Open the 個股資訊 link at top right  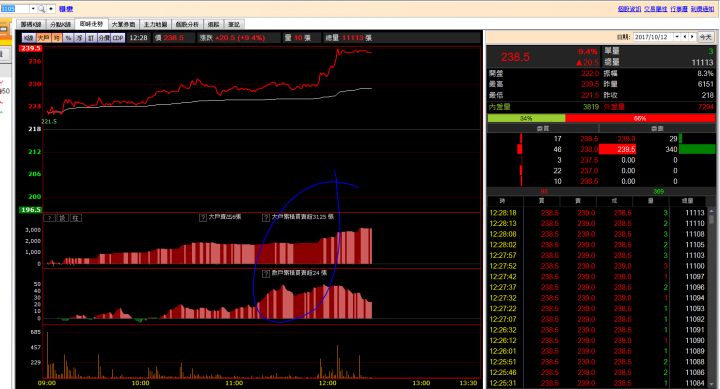(x=629, y=9)
